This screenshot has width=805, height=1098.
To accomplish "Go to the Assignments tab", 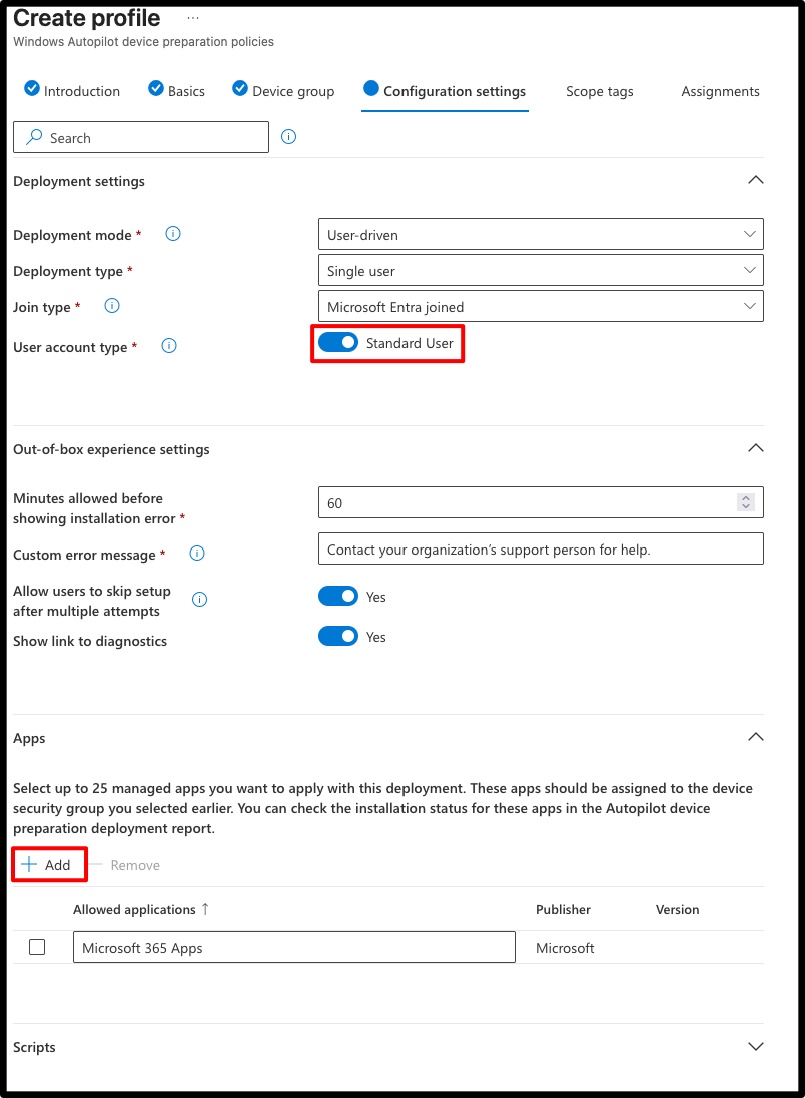I will [720, 92].
